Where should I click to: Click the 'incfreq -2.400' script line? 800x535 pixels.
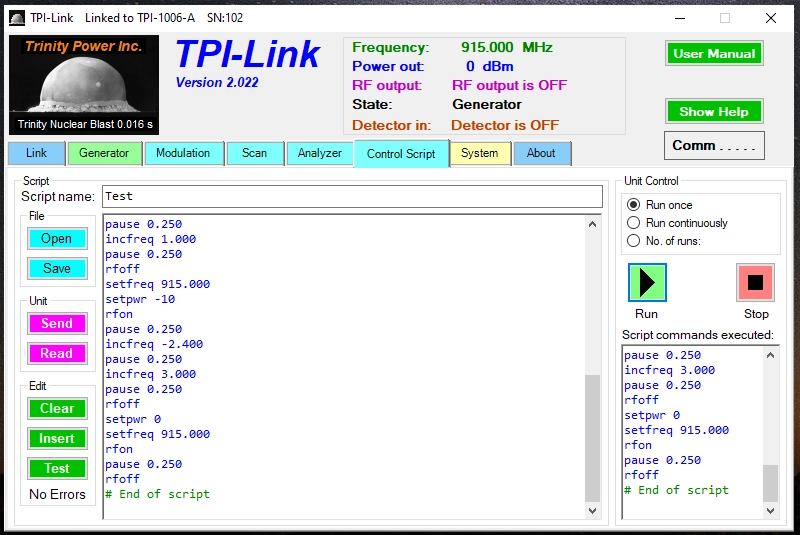point(154,344)
